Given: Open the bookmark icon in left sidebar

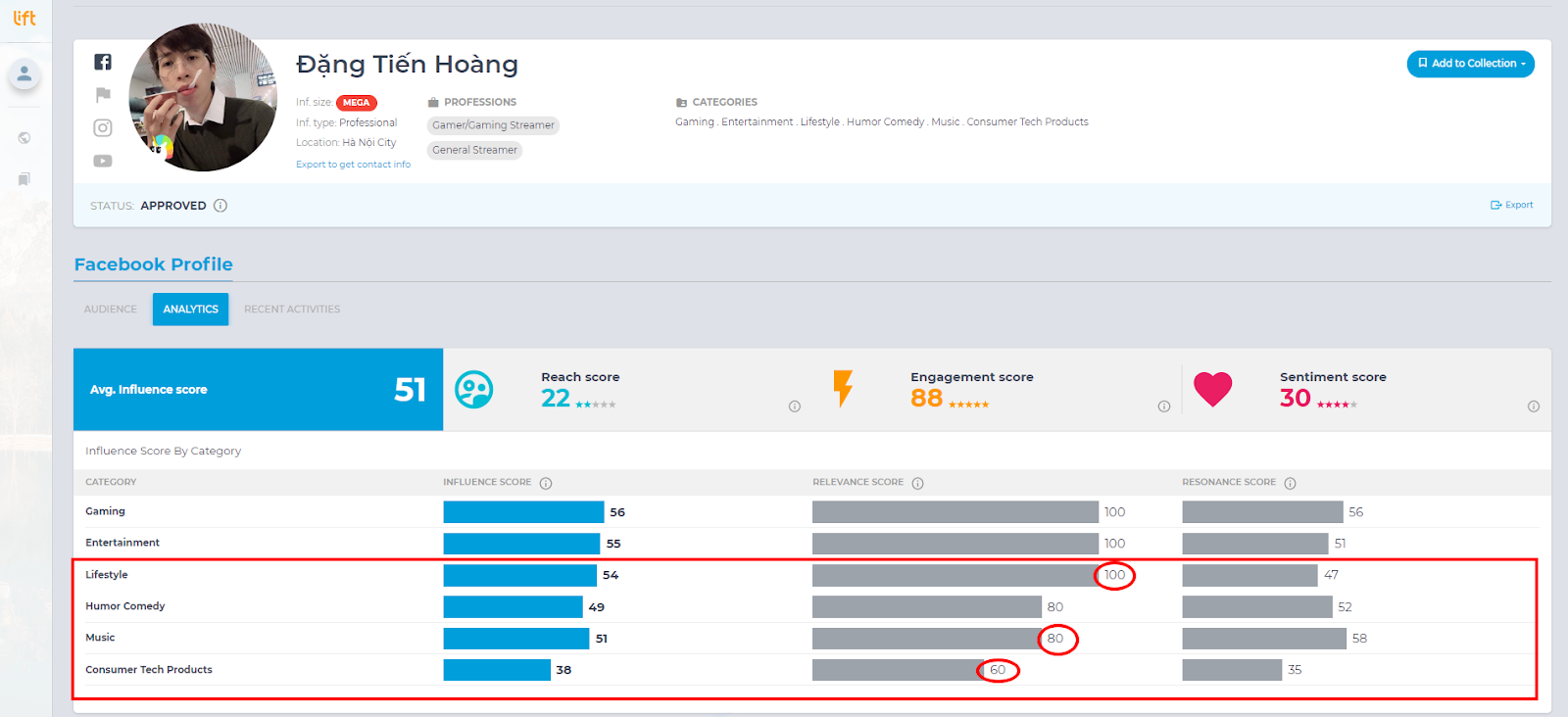Looking at the screenshot, I should coord(24,179).
